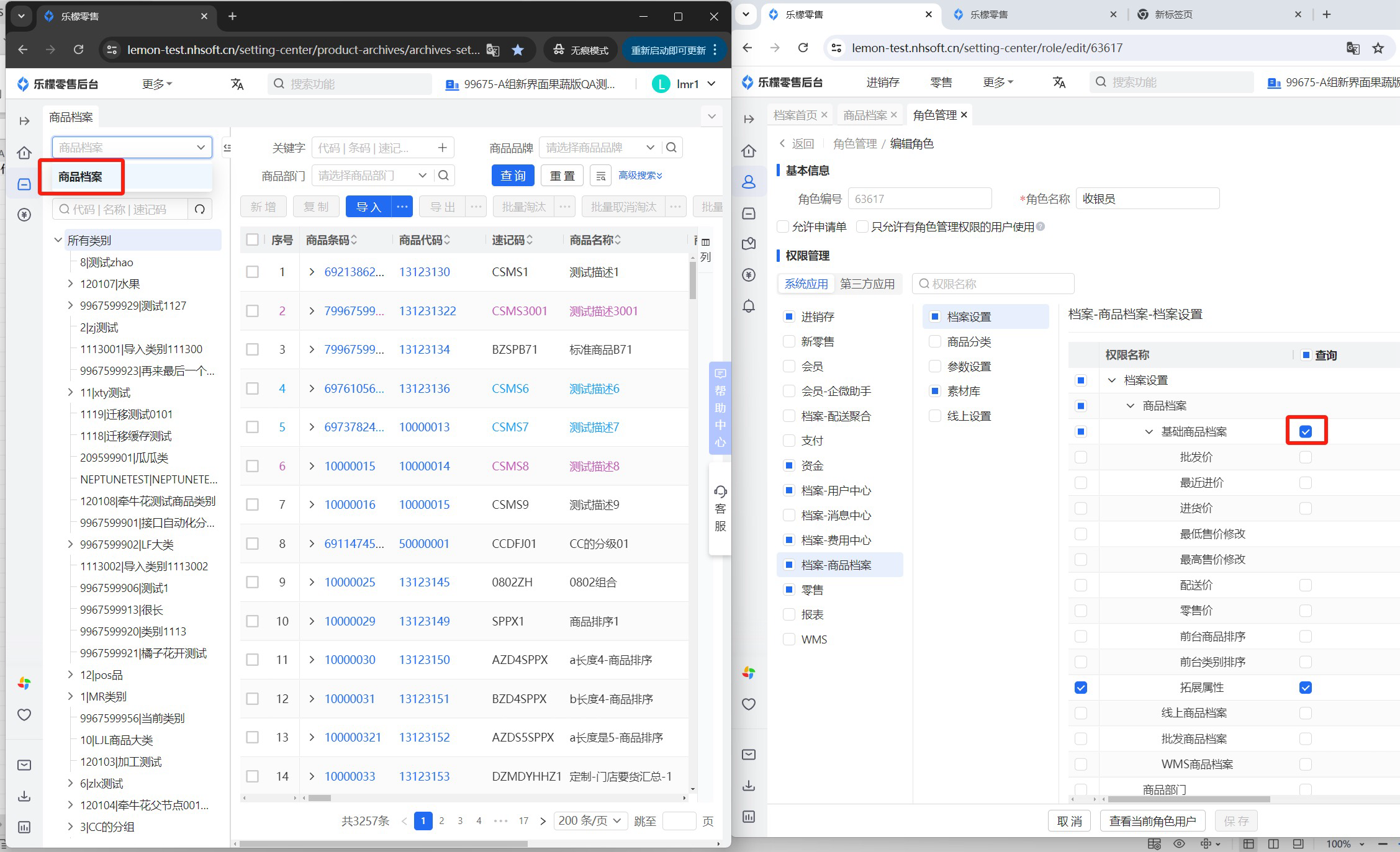The height and width of the screenshot is (852, 1400).
Task: Open 请选择商品品牌 dropdown
Action: (600, 148)
